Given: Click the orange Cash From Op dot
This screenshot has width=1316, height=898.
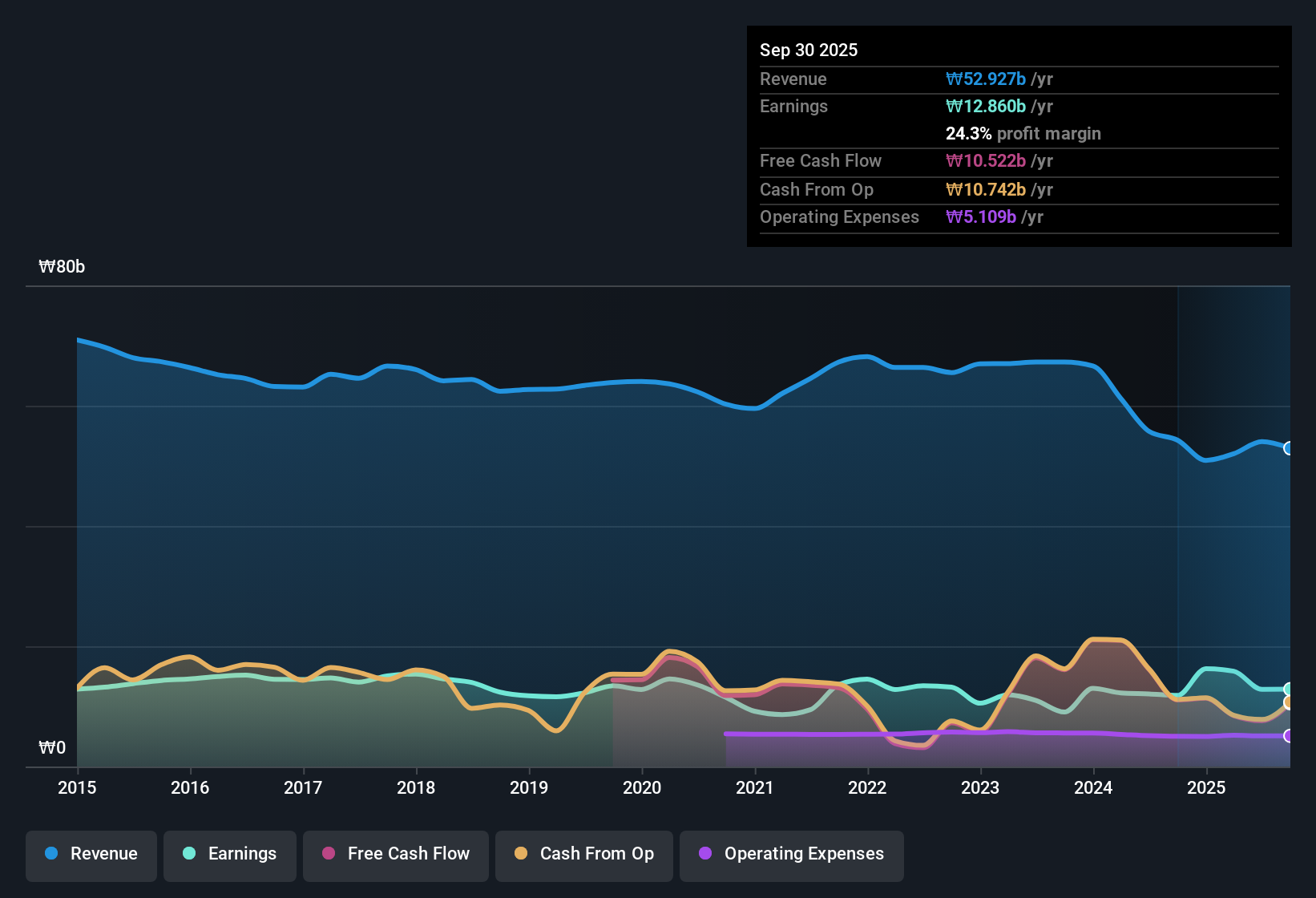Looking at the screenshot, I should coord(520,854).
